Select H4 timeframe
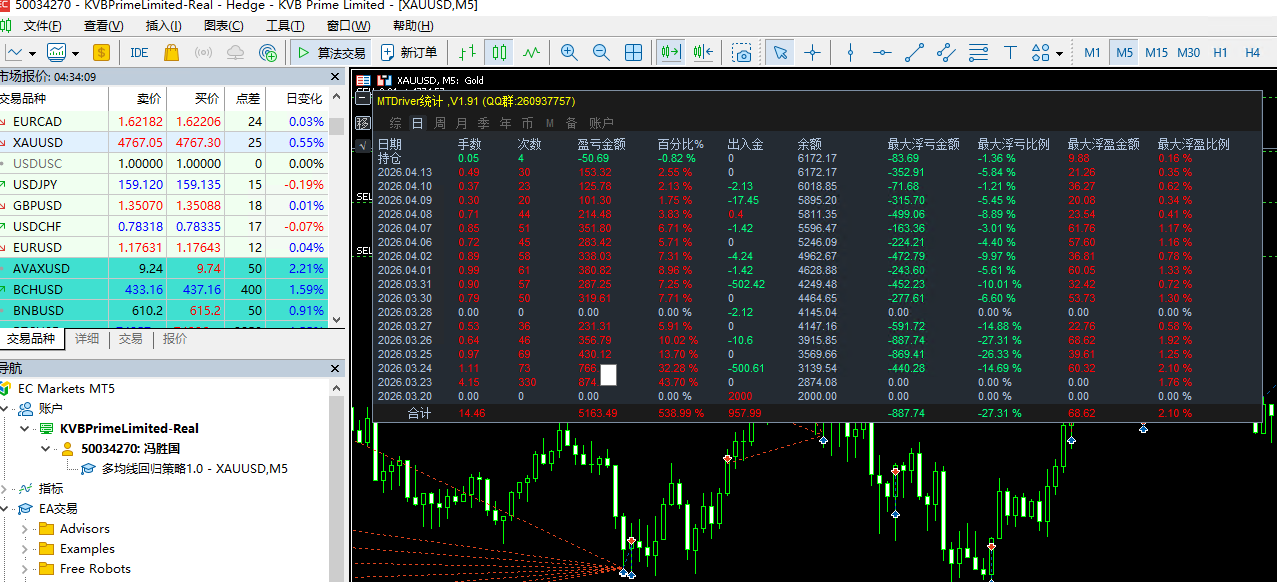The image size is (1277, 582). tap(1252, 52)
